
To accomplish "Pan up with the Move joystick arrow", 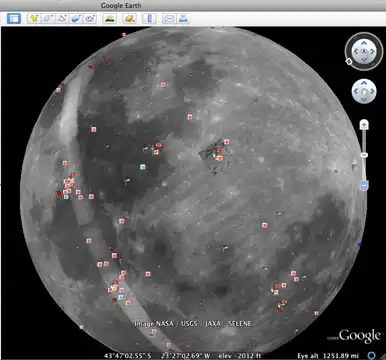I will (x=364, y=83).
